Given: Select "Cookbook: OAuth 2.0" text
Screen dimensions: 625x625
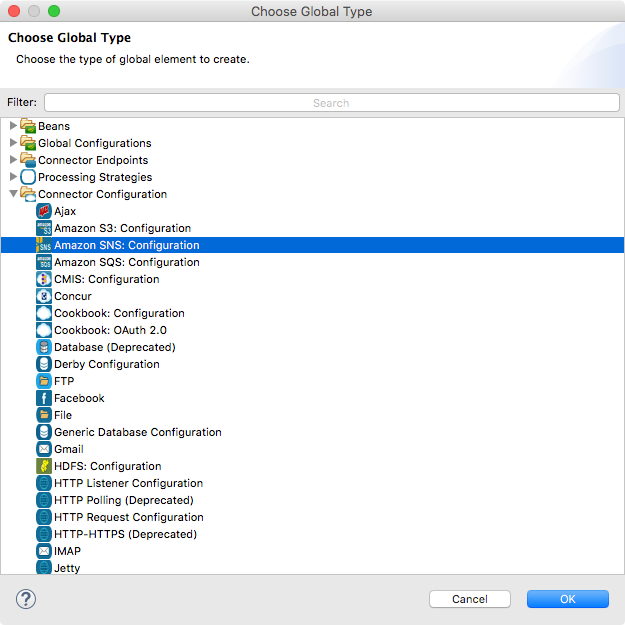Looking at the screenshot, I should click(x=110, y=330).
